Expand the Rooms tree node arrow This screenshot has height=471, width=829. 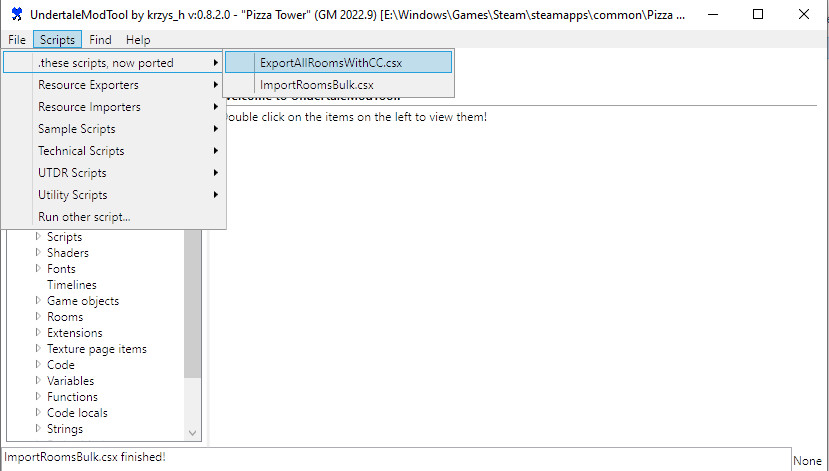click(x=38, y=317)
